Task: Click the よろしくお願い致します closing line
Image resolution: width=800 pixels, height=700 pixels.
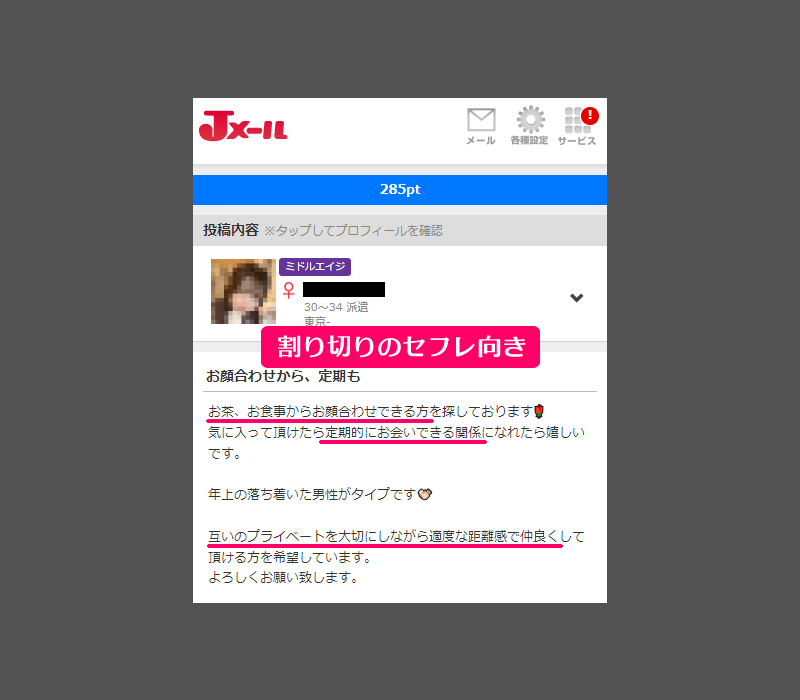Action: (x=282, y=577)
